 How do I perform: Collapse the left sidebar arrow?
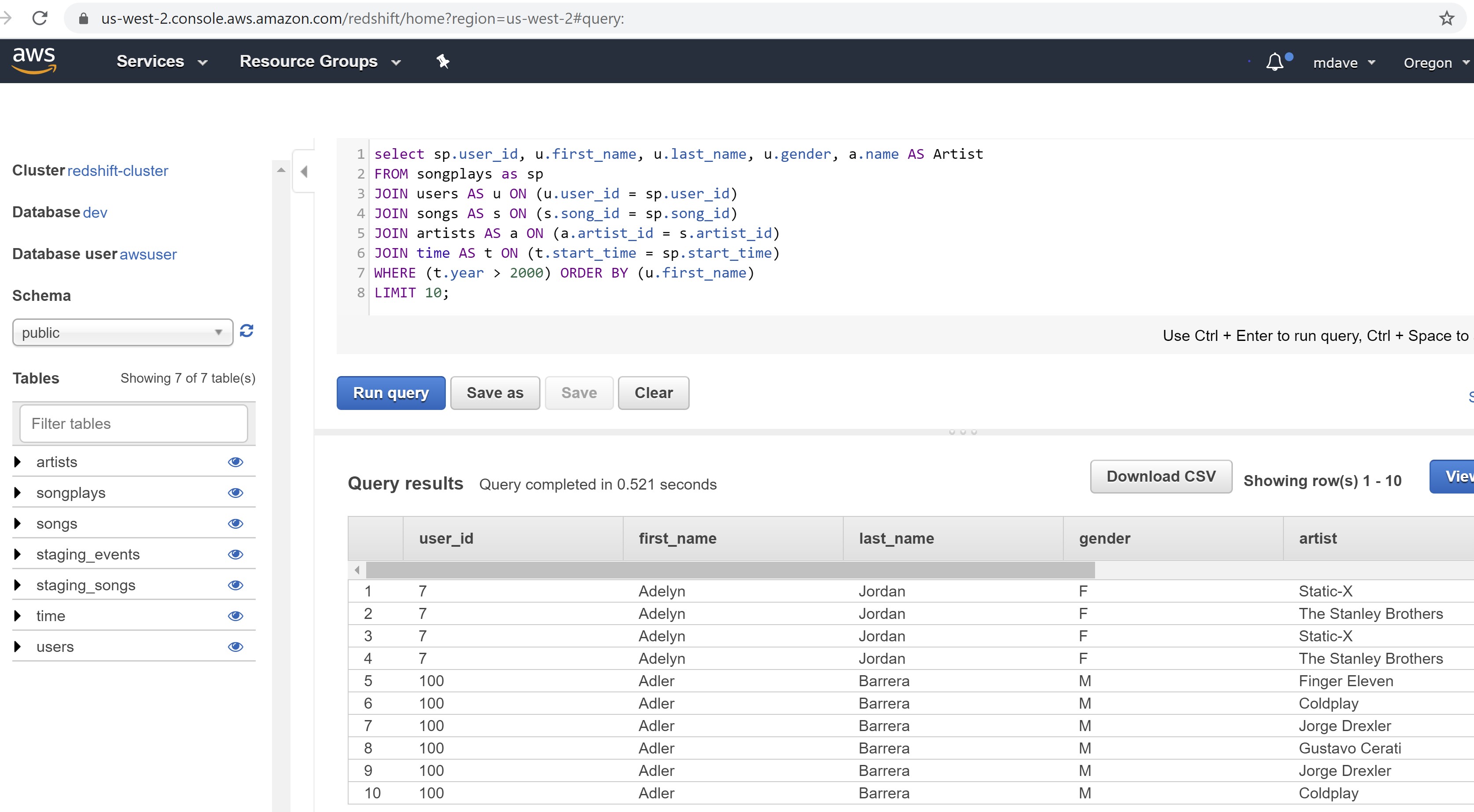pyautogui.click(x=304, y=172)
